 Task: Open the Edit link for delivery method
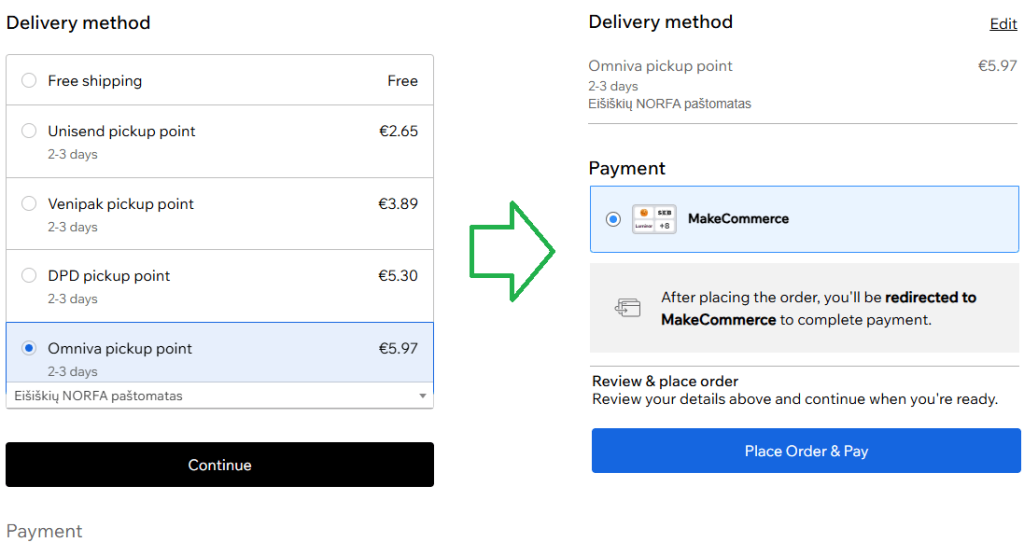(x=1003, y=24)
